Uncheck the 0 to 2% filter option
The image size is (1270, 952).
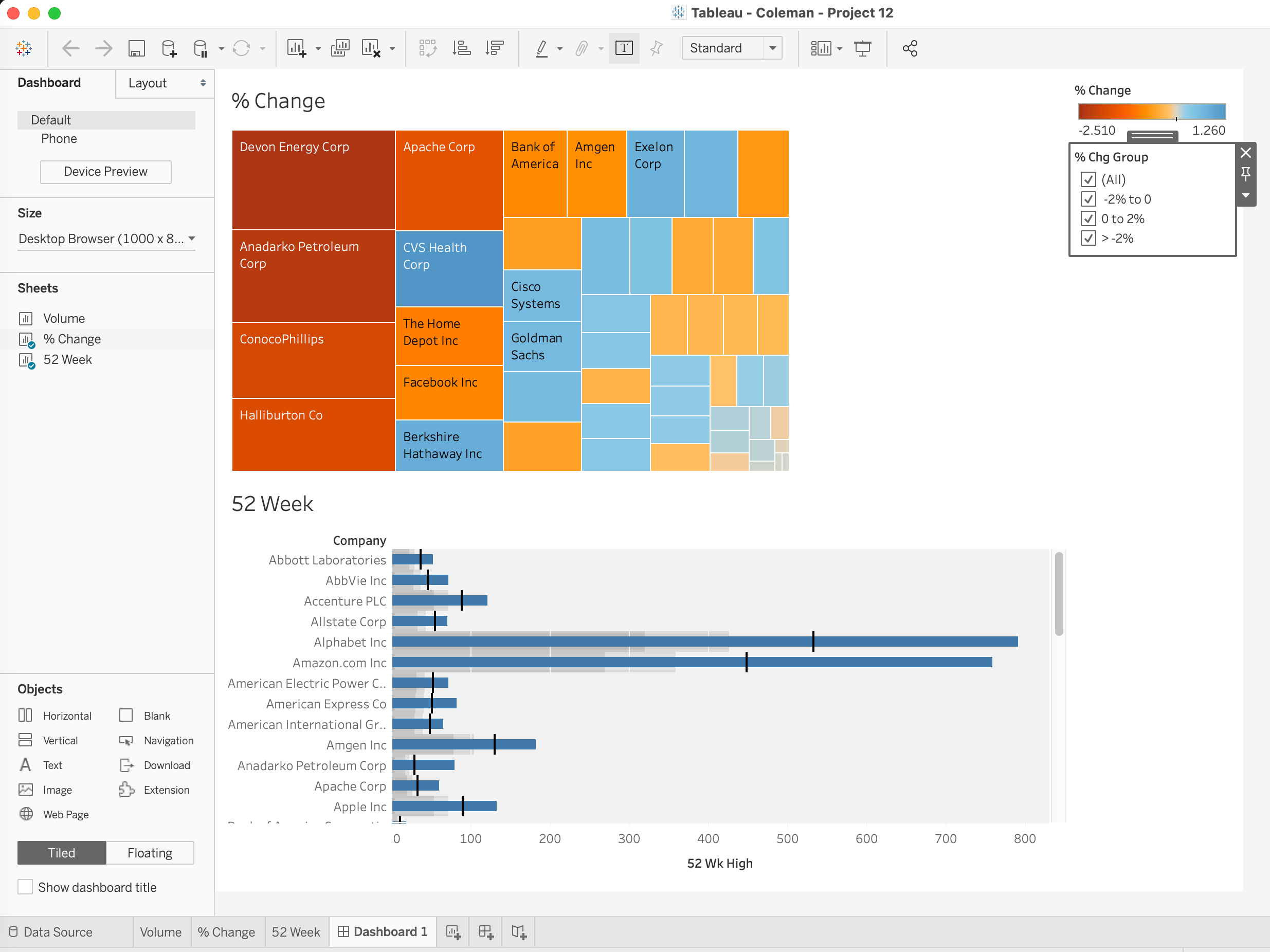coord(1088,218)
